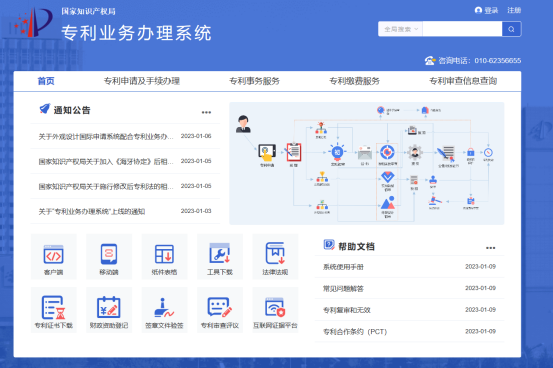The width and height of the screenshot is (553, 368).
Task: Open the 财政资助登记 funding registration icon
Action: (109, 310)
